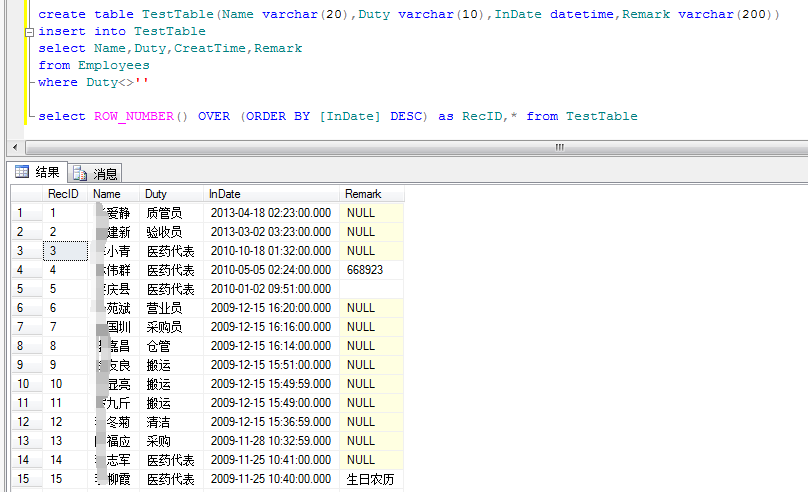Click the Duty cell 清洁

point(171,422)
